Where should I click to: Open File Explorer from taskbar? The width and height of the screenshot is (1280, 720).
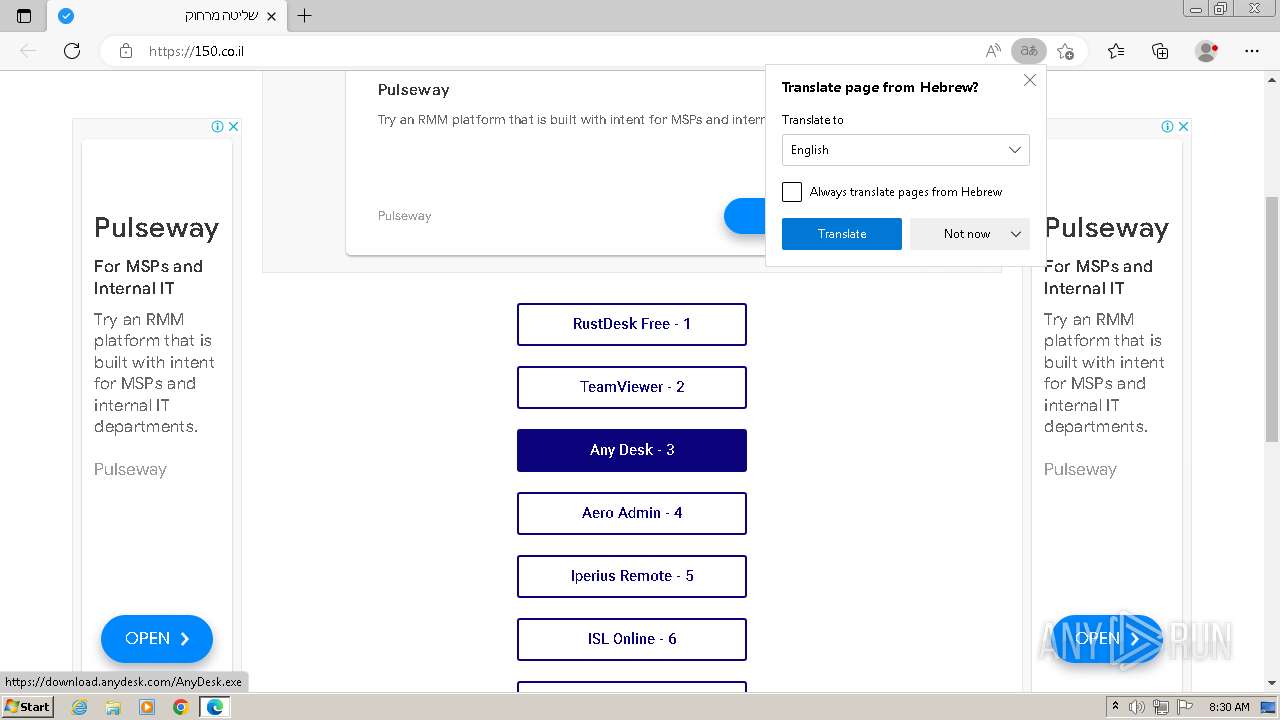[x=113, y=707]
